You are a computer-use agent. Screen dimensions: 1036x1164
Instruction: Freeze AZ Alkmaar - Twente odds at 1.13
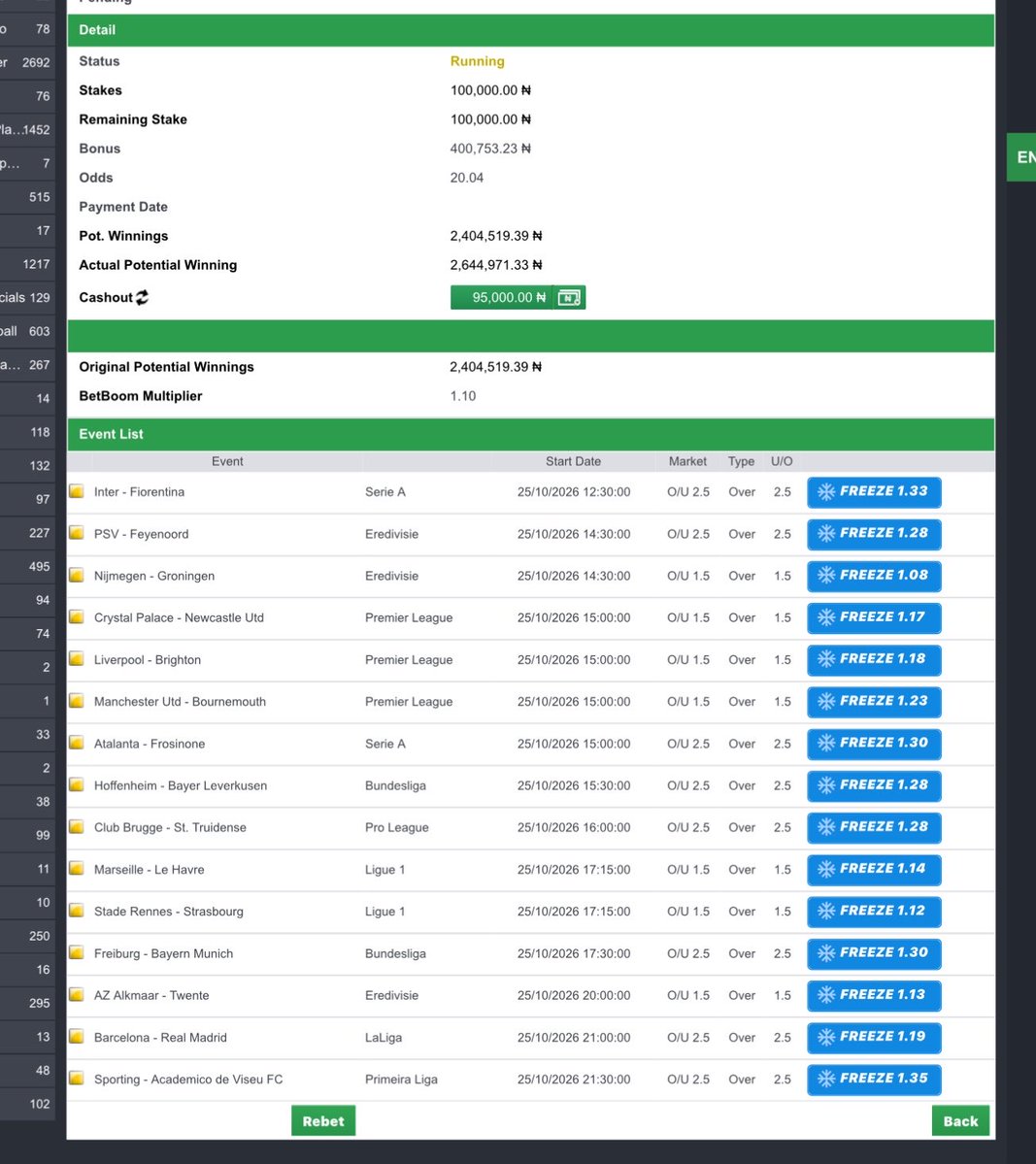[874, 995]
